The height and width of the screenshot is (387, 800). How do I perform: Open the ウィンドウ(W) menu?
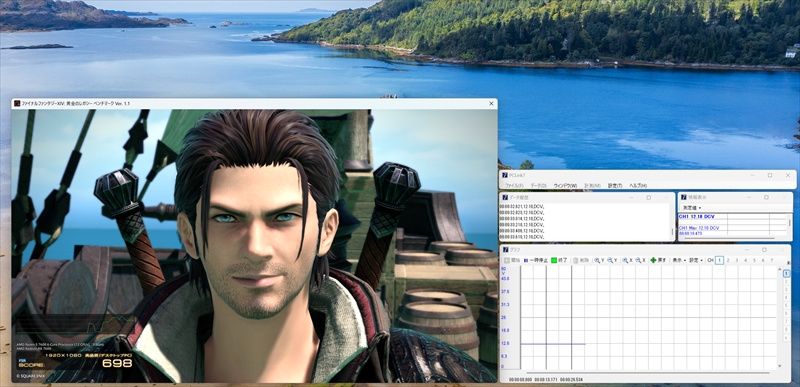pos(565,186)
